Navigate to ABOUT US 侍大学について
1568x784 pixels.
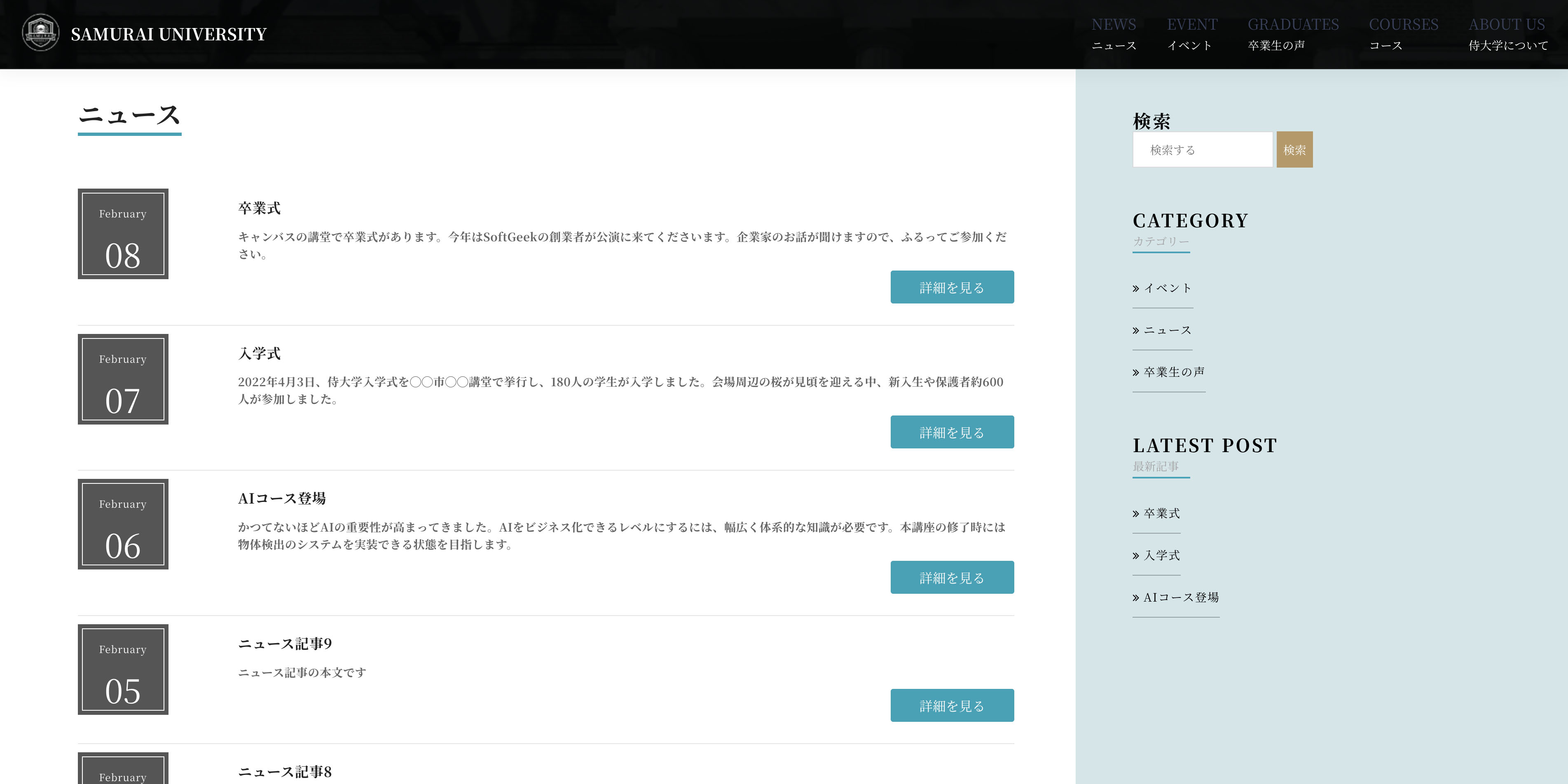1508,34
